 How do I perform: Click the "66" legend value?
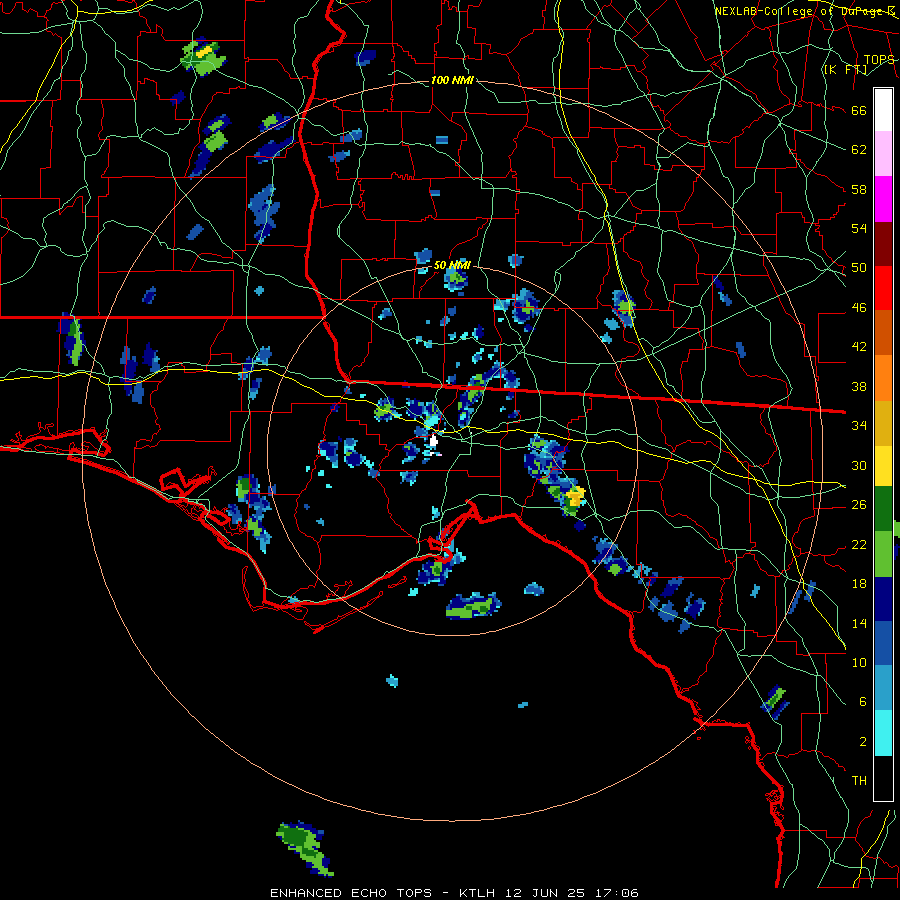coord(859,110)
